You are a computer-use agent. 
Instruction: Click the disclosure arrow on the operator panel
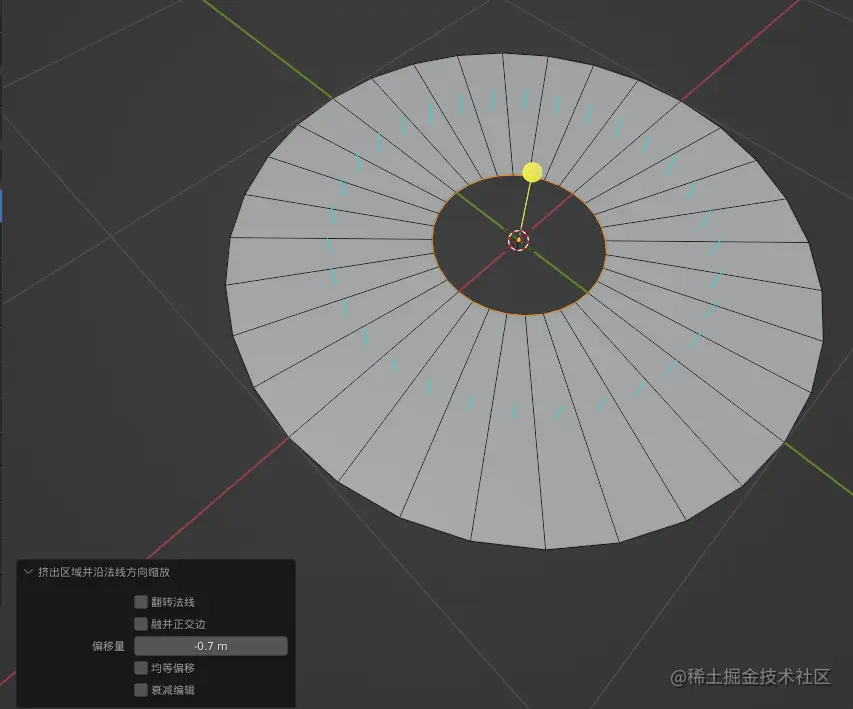[x=28, y=571]
